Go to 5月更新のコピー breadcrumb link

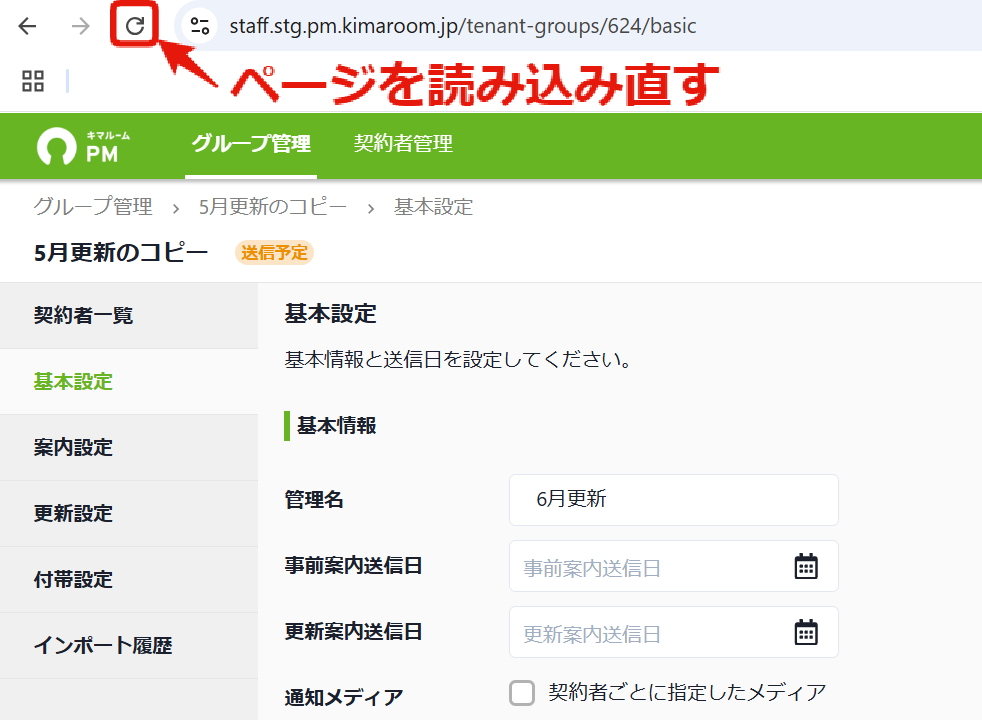pyautogui.click(x=272, y=206)
